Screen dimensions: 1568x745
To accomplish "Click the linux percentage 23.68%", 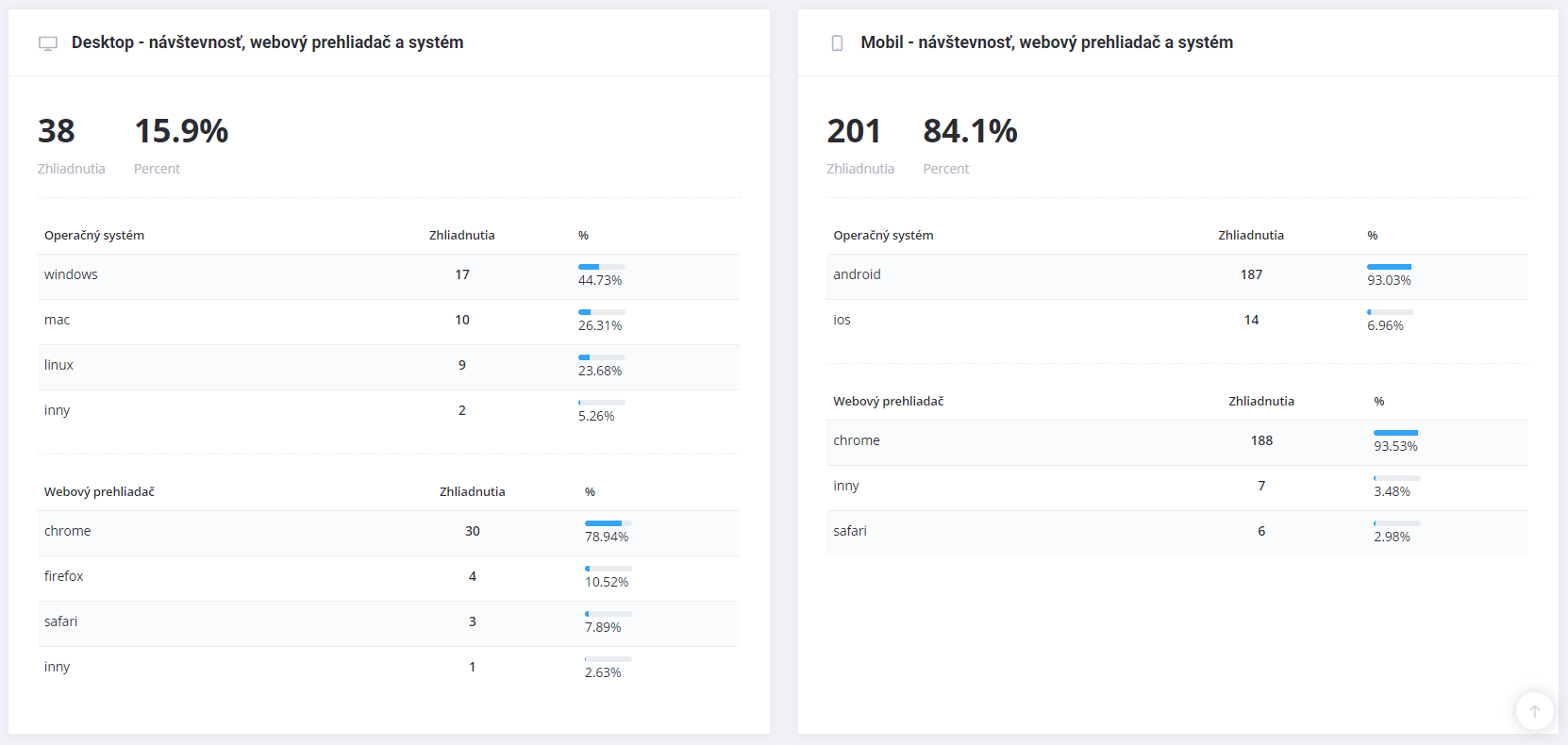I will (600, 371).
